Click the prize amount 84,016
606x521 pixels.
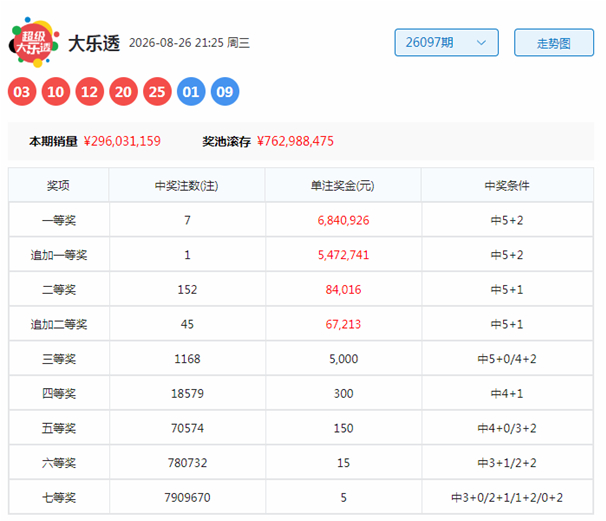pos(343,289)
